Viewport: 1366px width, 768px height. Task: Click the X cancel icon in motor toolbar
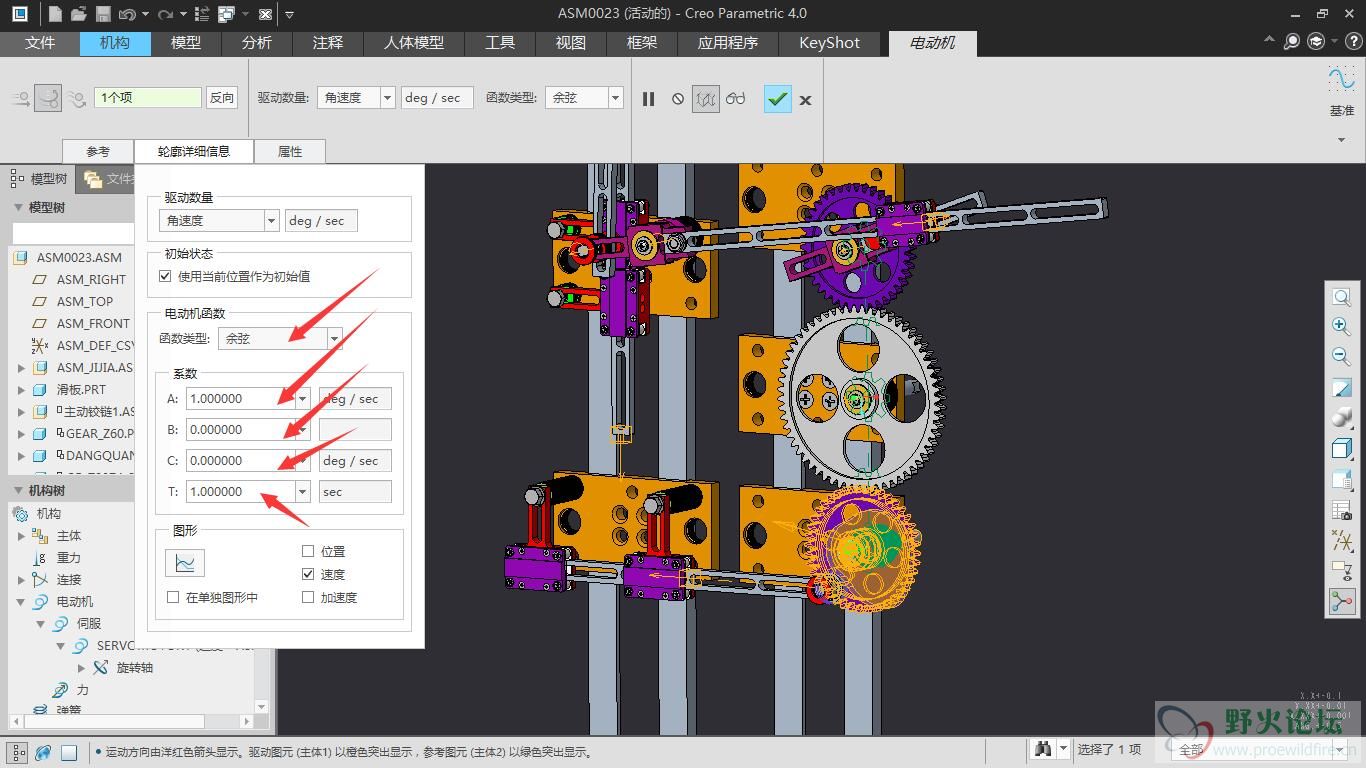[x=805, y=99]
